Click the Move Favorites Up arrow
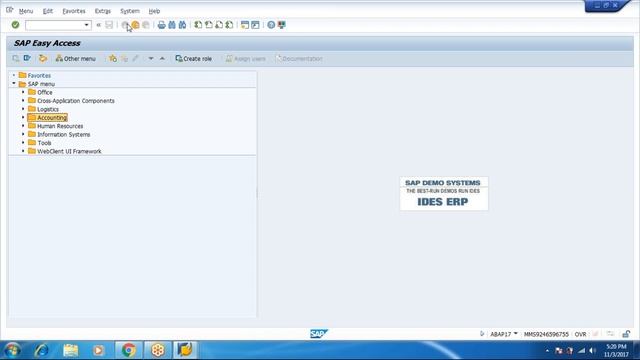Viewport: 640px width, 360px height. coord(162,58)
